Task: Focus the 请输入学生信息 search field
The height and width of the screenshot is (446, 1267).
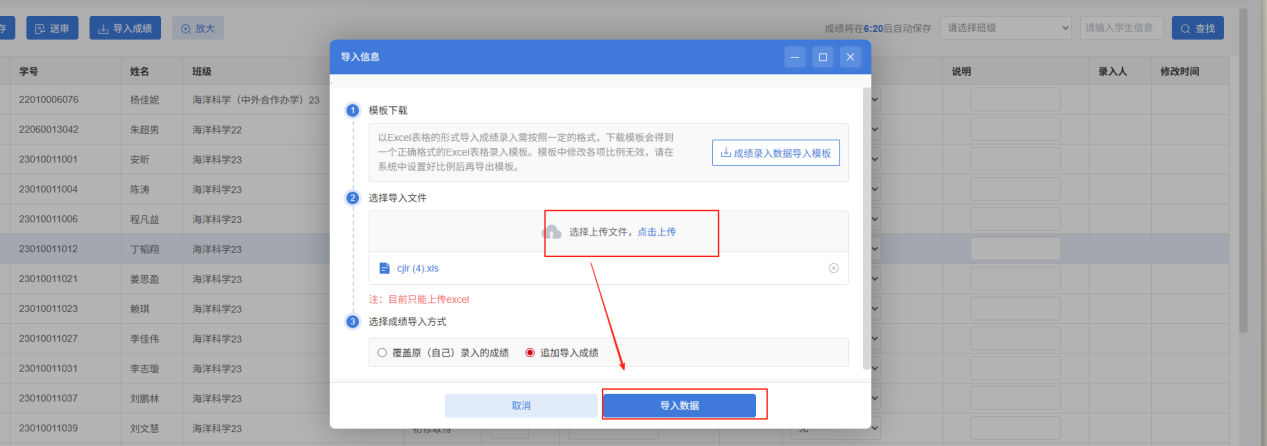Action: (1122, 28)
